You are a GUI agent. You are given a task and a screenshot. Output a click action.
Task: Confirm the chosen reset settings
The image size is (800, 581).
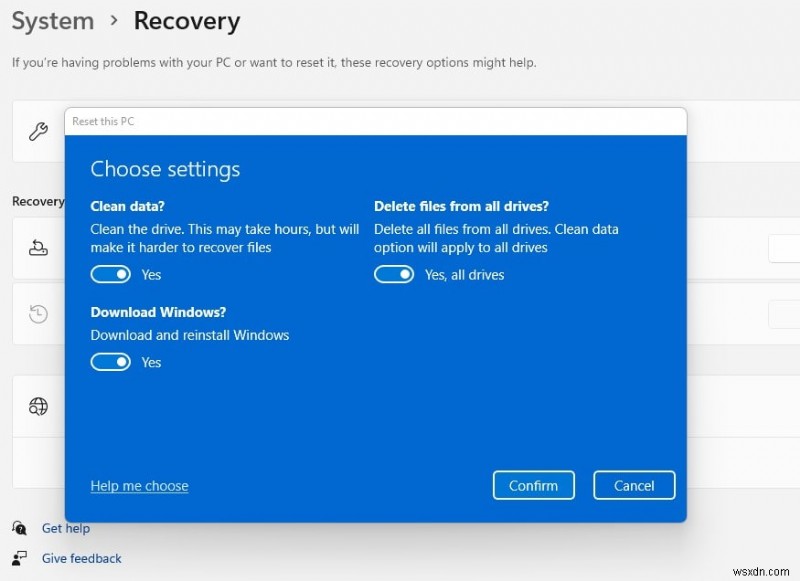coord(534,485)
